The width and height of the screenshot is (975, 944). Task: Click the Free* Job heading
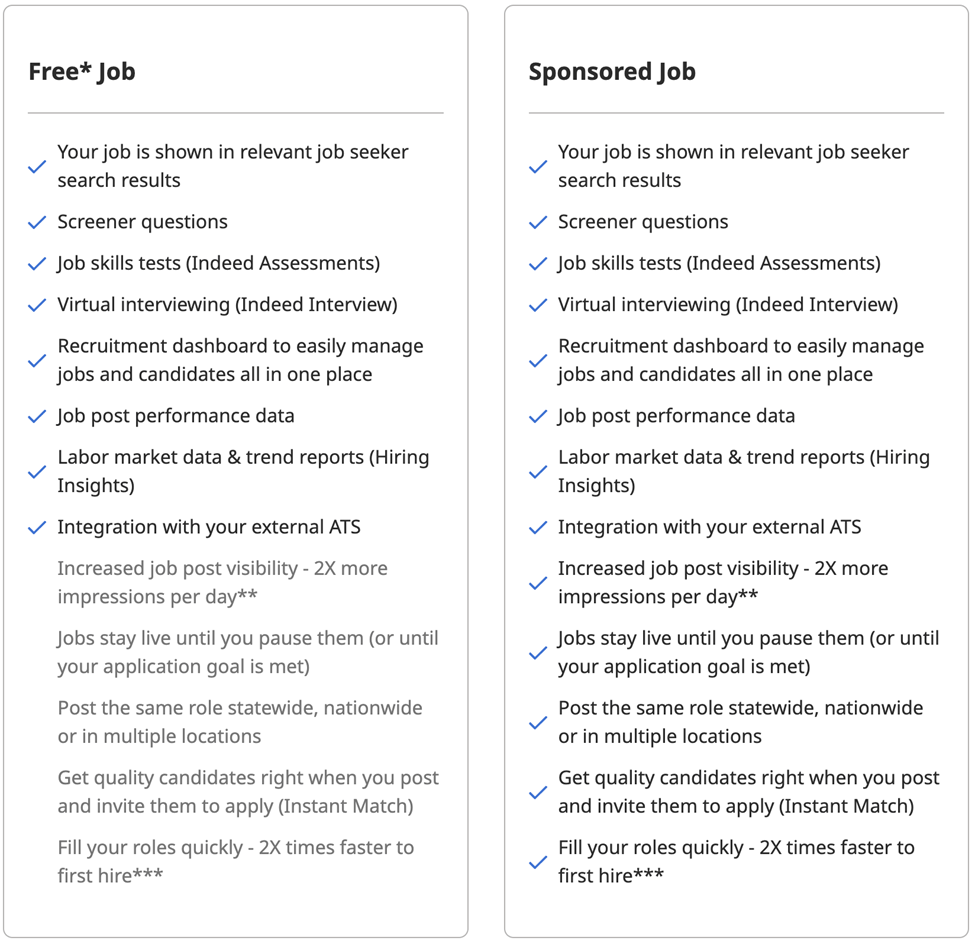pos(82,72)
